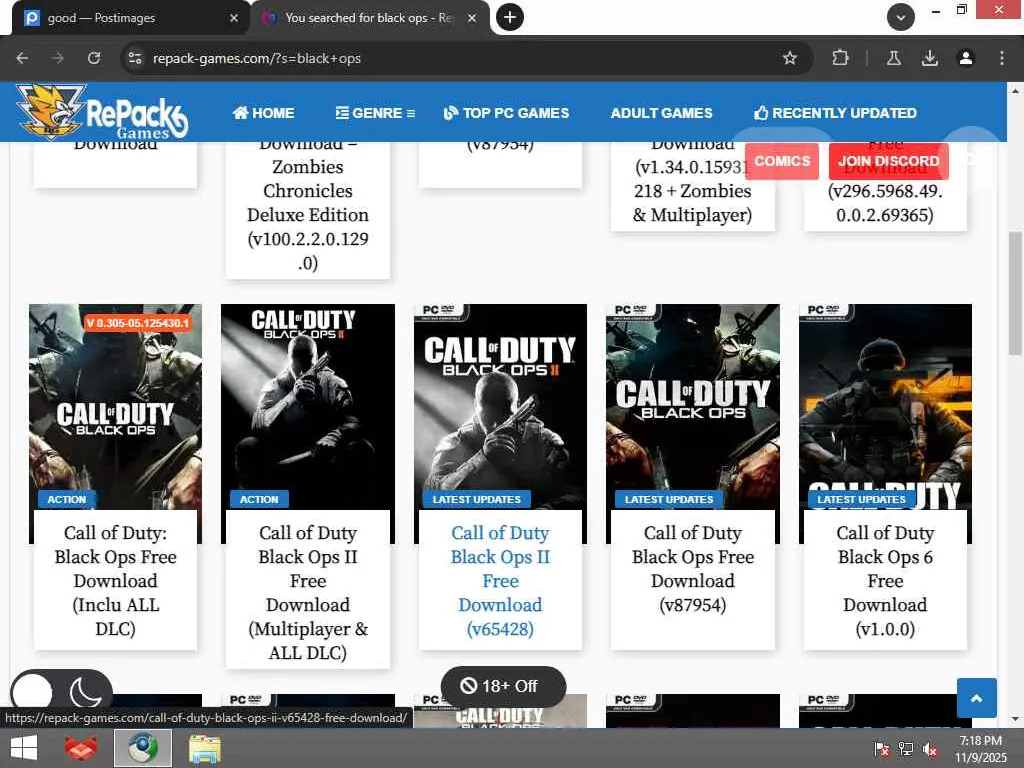
Task: Close the 'good — Postimages' tab
Action: coord(234,18)
